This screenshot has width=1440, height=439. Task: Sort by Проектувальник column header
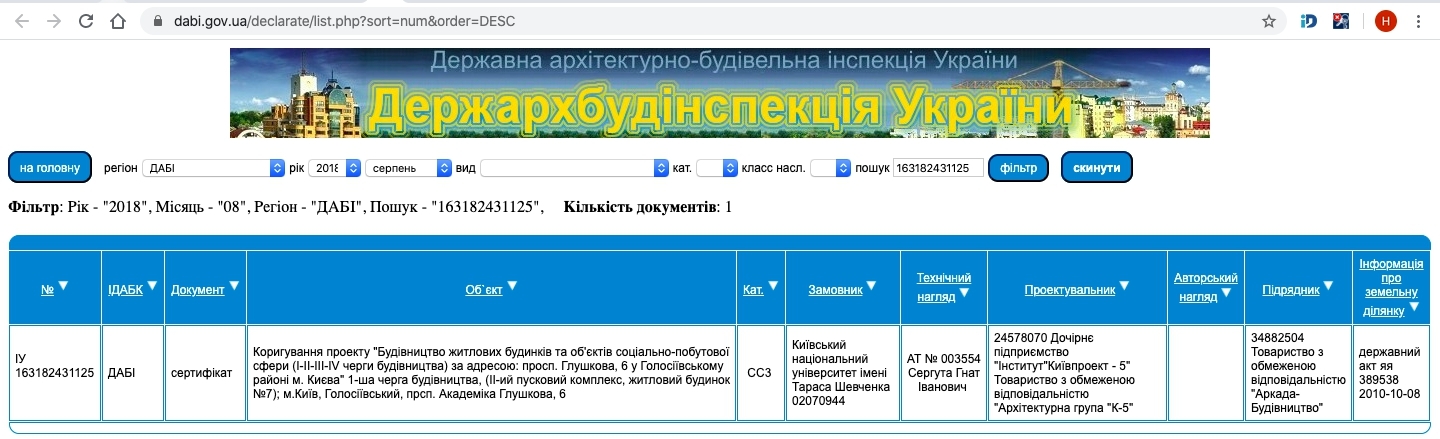tap(1069, 290)
